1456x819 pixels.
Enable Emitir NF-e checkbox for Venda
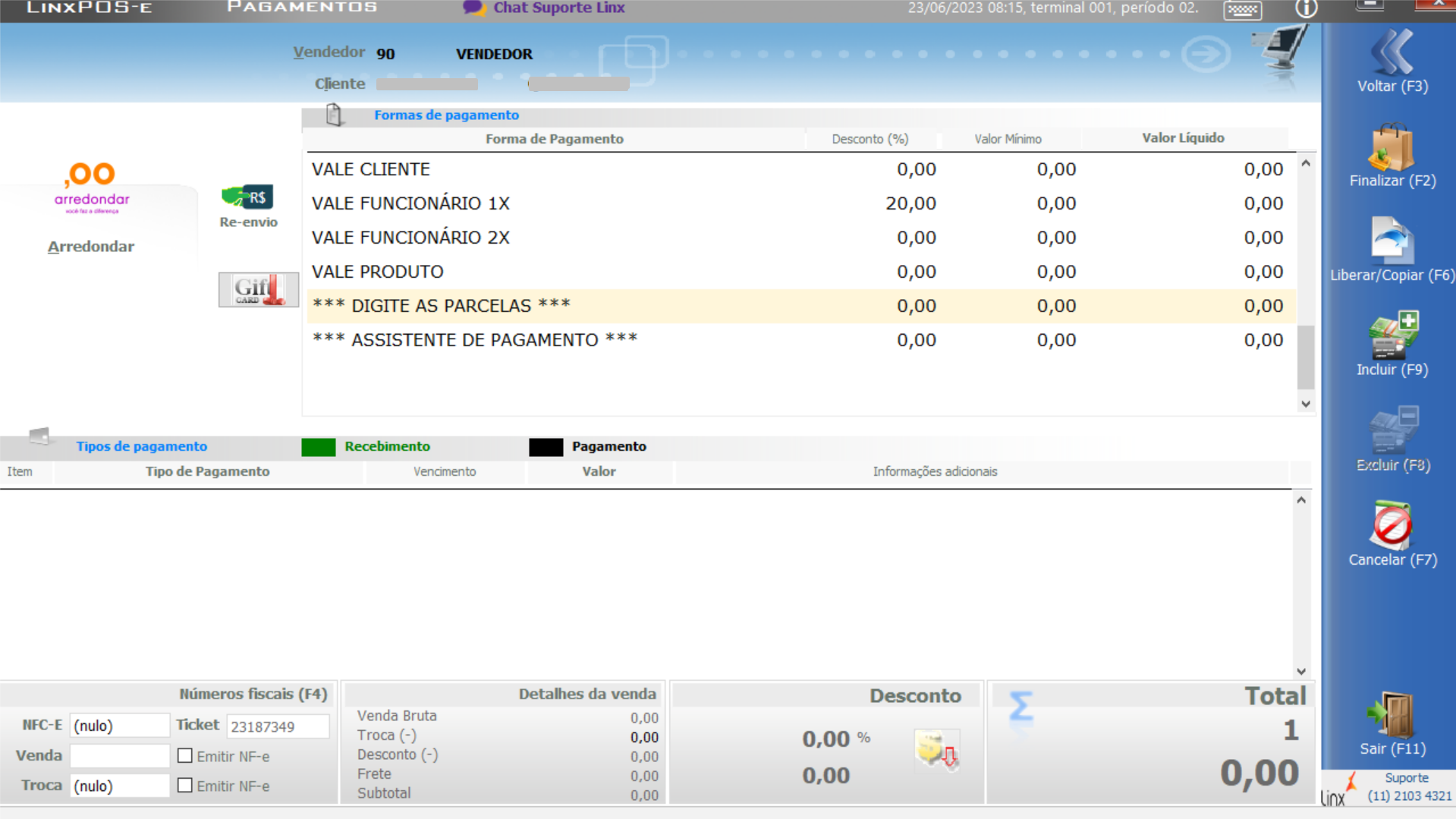[184, 755]
